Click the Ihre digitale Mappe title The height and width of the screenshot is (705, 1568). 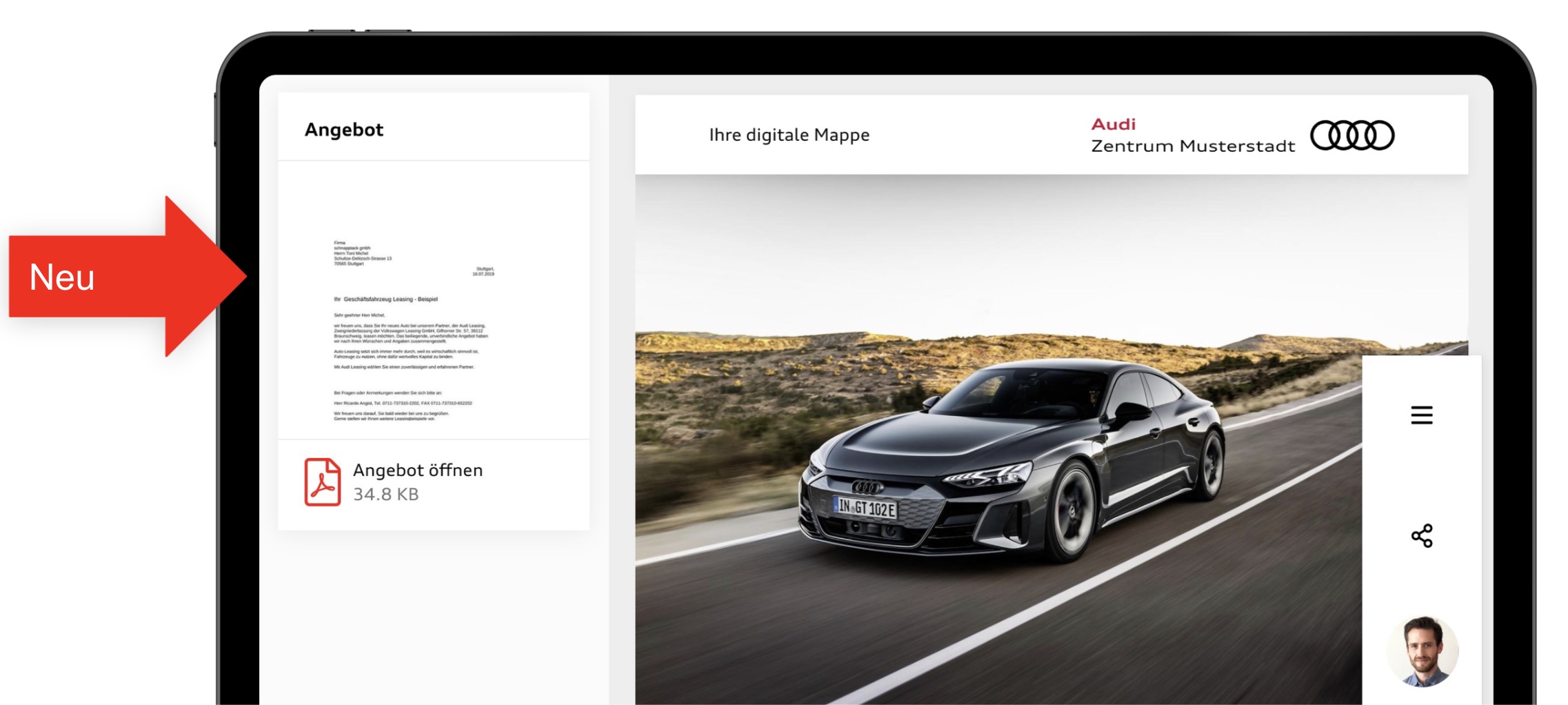click(789, 135)
